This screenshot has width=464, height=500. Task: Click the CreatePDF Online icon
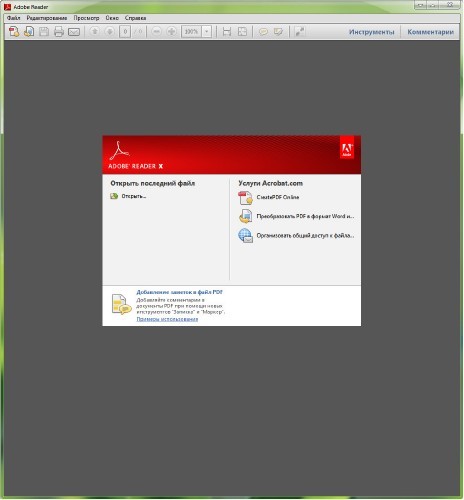click(245, 198)
